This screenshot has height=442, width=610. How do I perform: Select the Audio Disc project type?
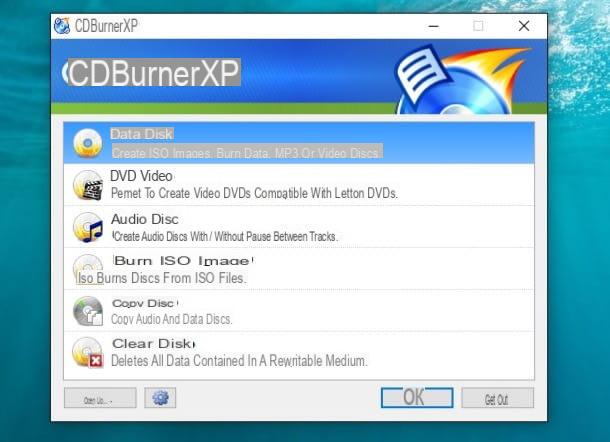145,218
